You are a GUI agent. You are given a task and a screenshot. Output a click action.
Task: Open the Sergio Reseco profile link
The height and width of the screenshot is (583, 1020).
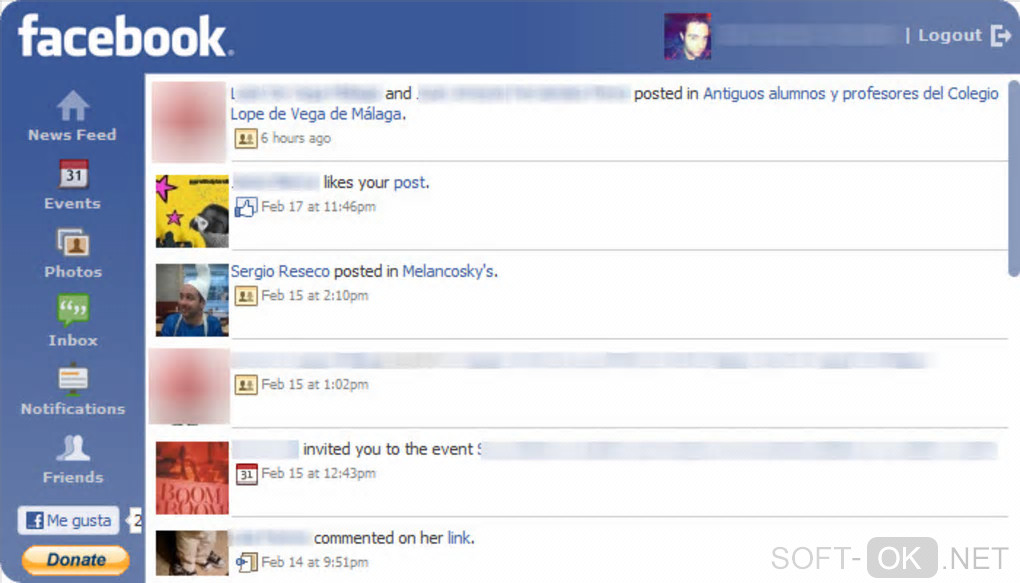(x=280, y=271)
